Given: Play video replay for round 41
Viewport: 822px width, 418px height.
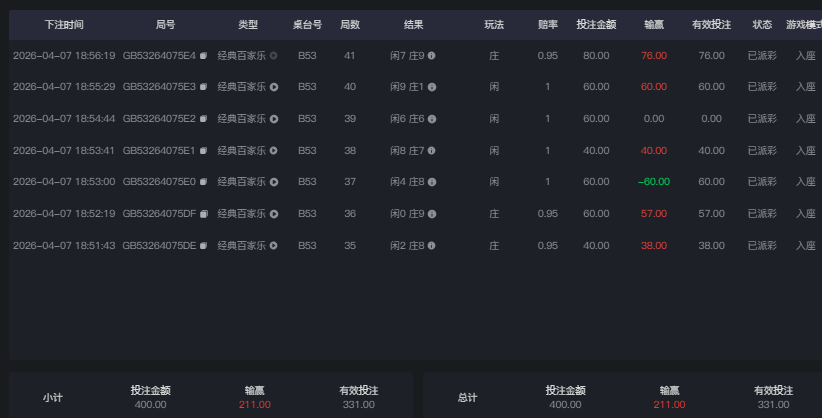Looking at the screenshot, I should click(x=274, y=56).
